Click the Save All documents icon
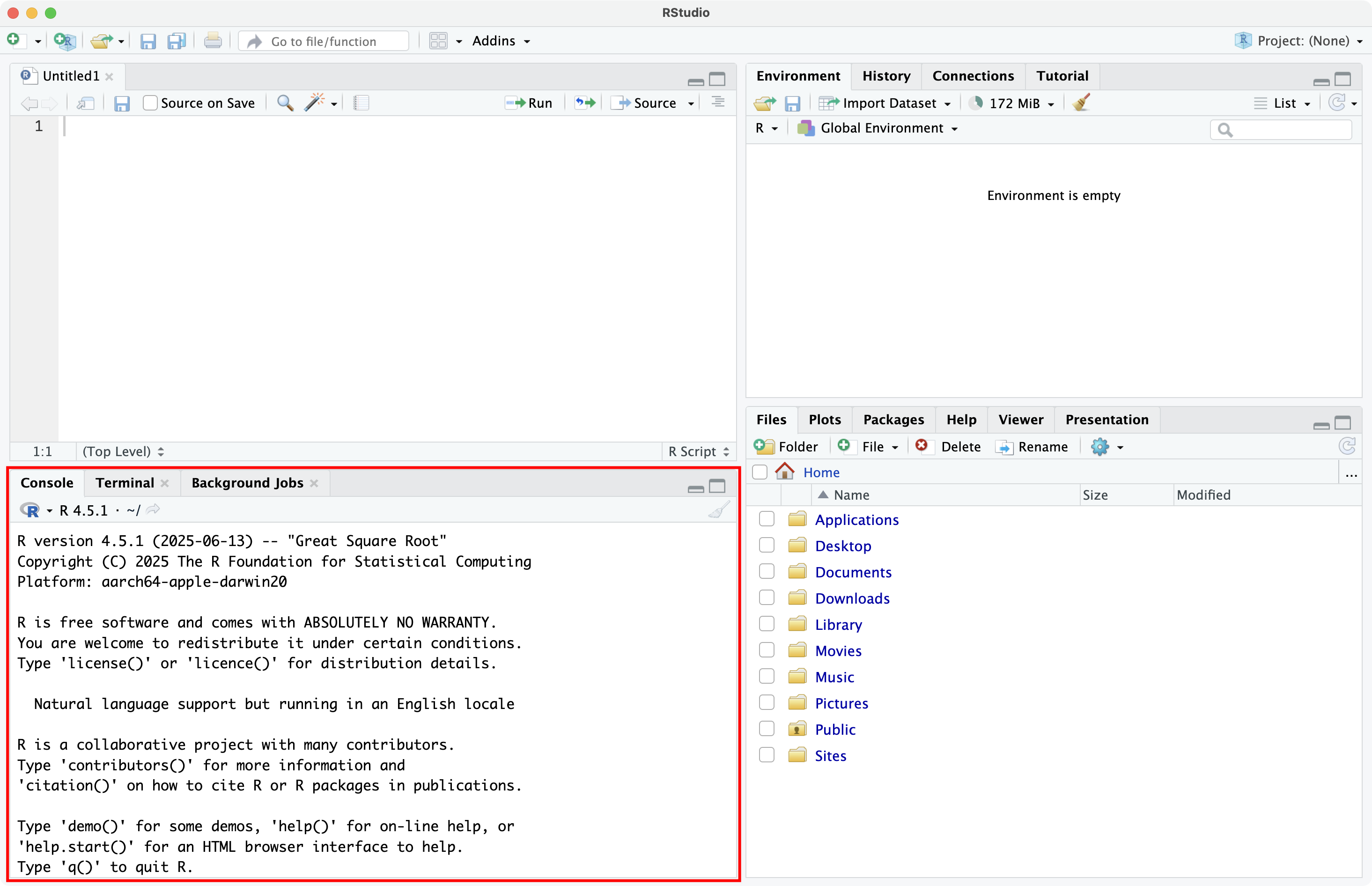Image resolution: width=1372 pixels, height=886 pixels. (177, 41)
